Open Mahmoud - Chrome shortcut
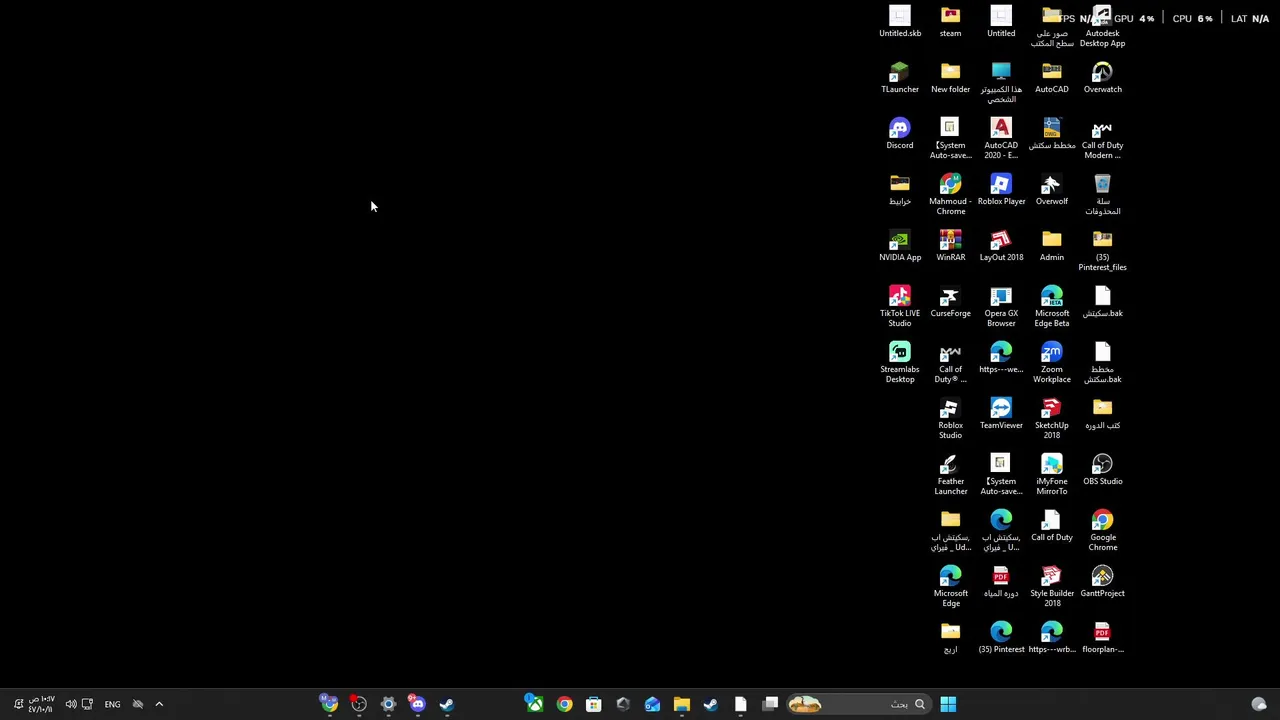1280x720 pixels. [950, 194]
